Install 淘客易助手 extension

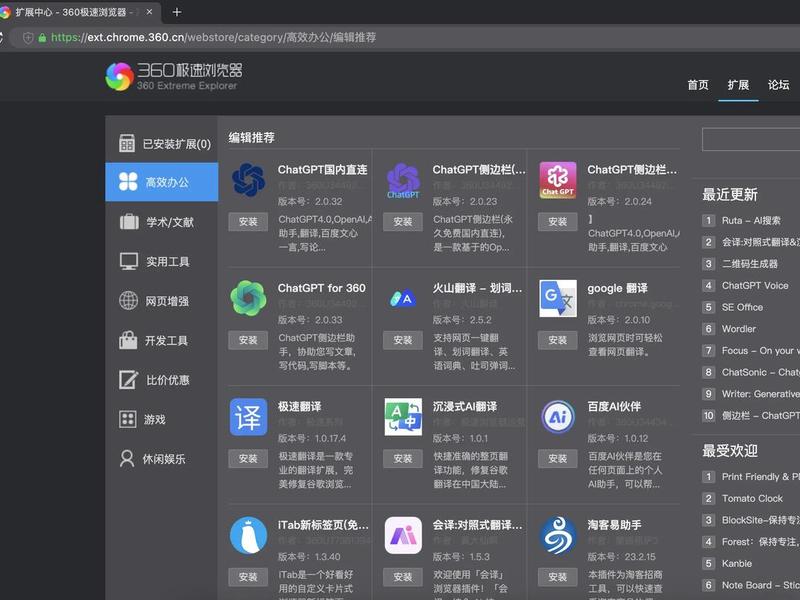[x=558, y=577]
